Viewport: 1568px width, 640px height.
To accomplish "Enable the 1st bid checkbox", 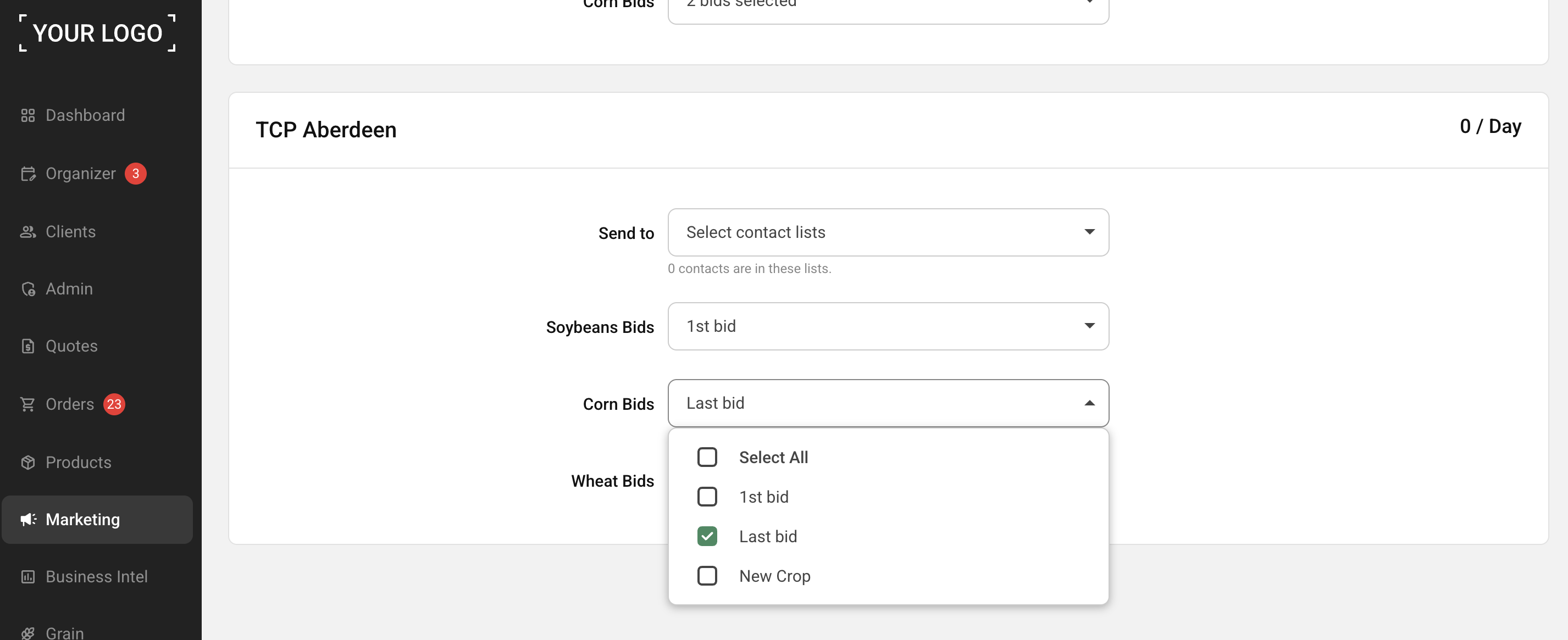I will (707, 497).
